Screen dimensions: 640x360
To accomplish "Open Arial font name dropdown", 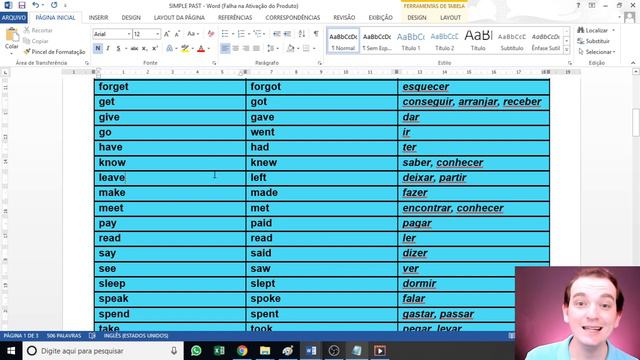I will tap(129, 34).
